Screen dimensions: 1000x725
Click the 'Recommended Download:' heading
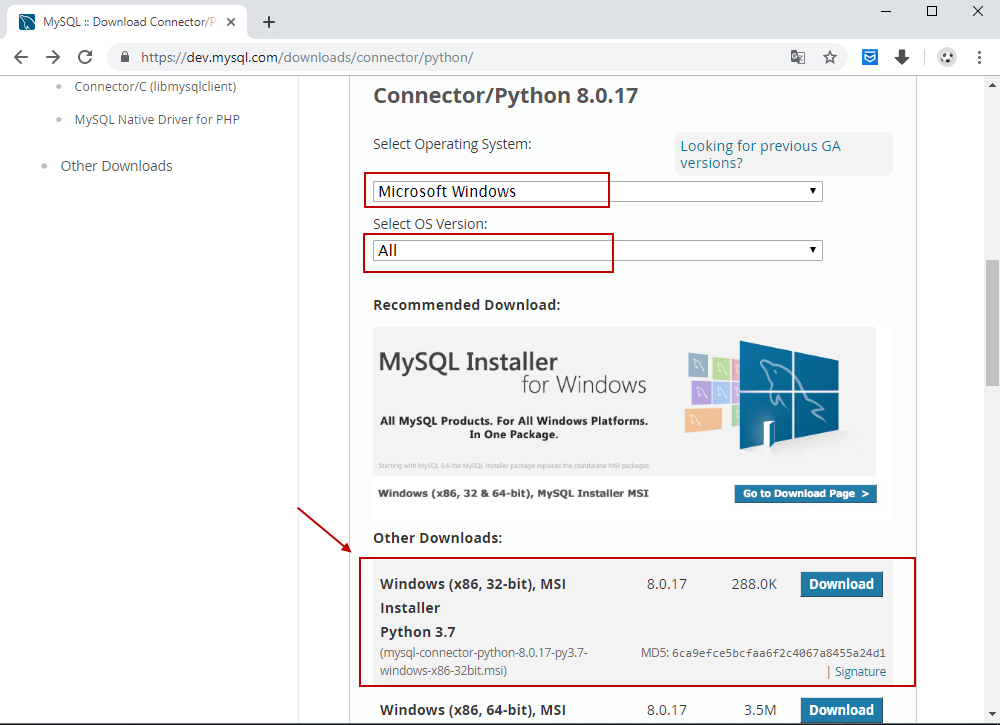pos(467,305)
